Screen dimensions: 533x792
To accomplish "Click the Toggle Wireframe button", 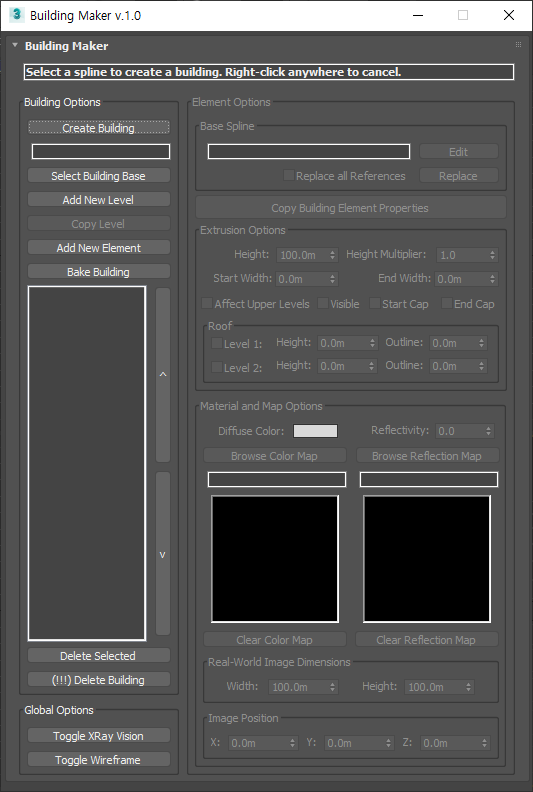I will coord(99,760).
